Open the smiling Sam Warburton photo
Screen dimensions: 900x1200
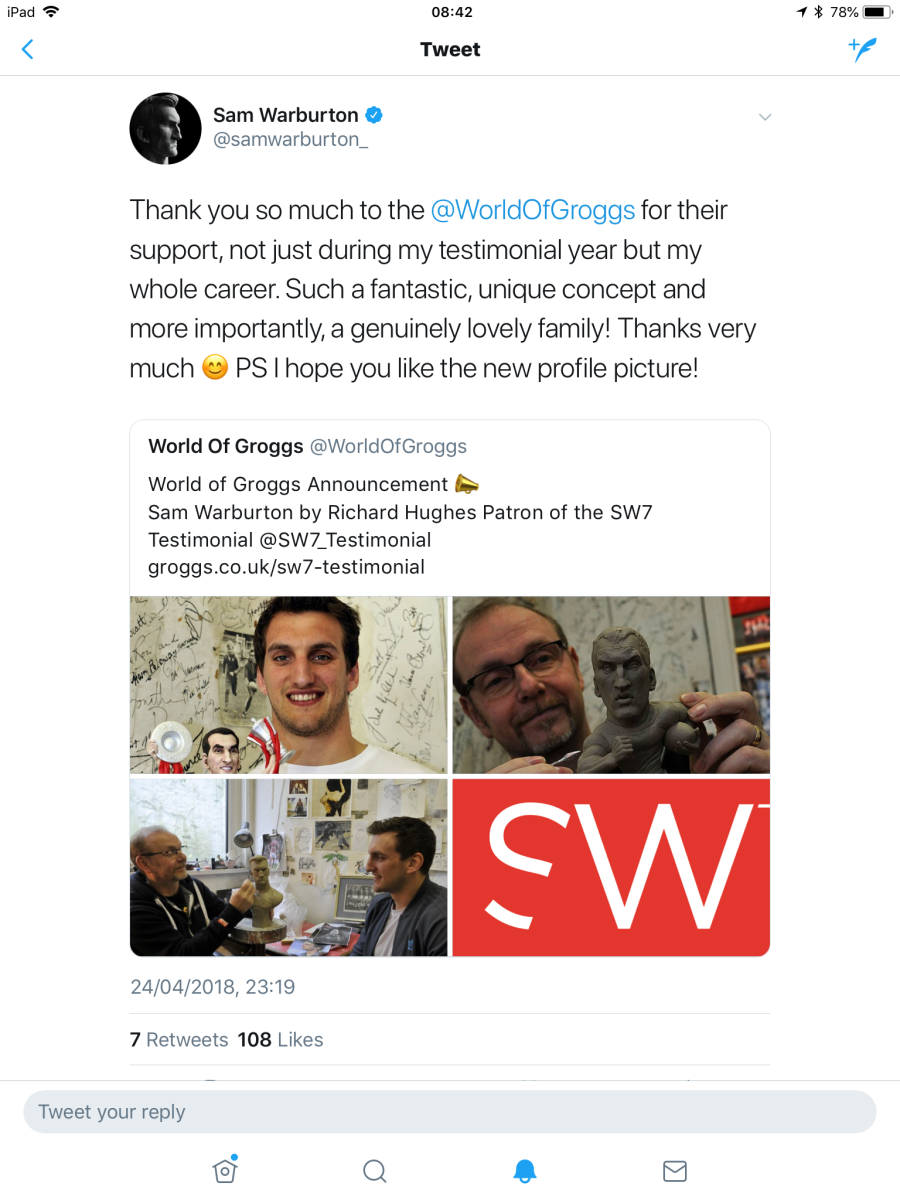(x=289, y=685)
